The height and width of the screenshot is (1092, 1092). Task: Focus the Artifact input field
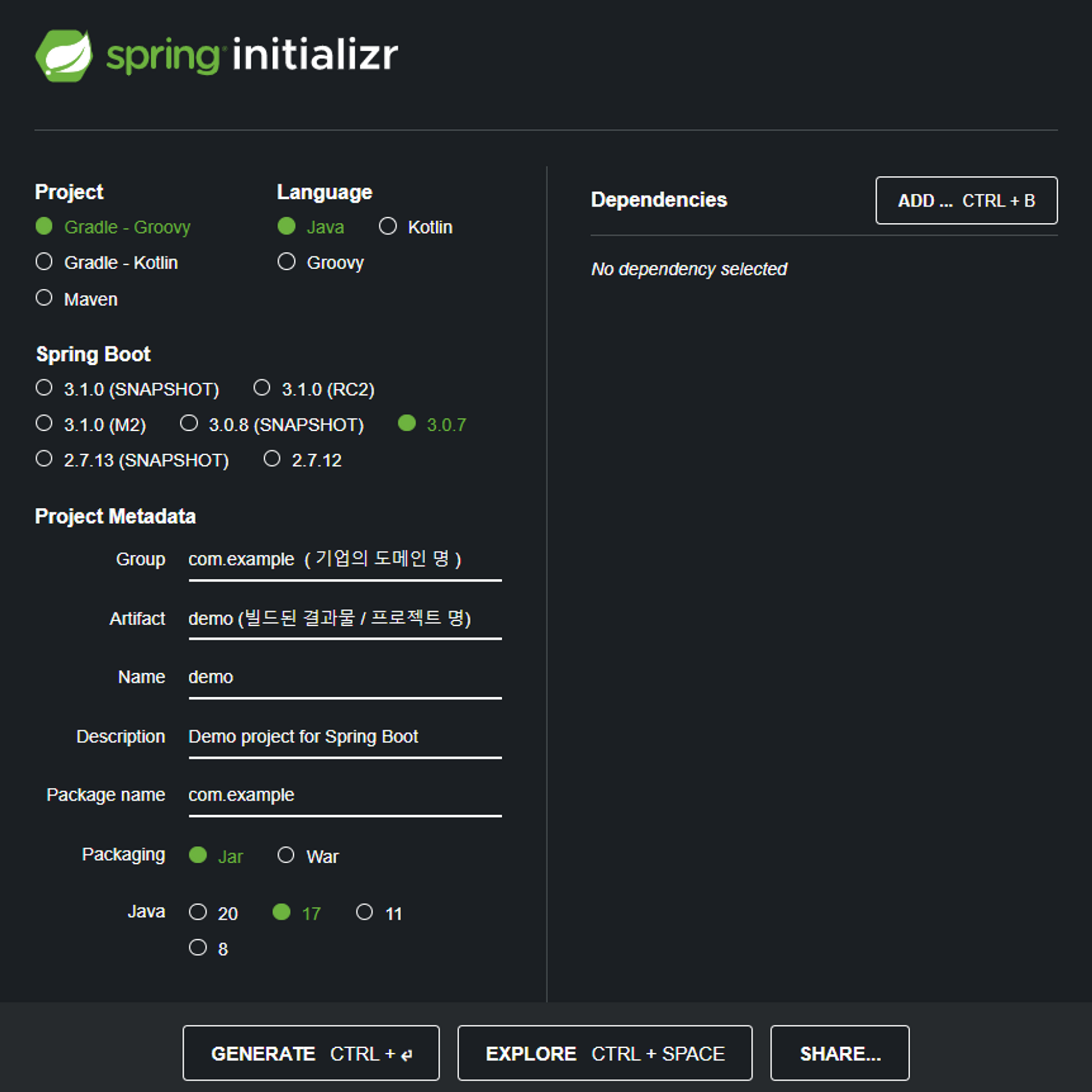tap(345, 620)
